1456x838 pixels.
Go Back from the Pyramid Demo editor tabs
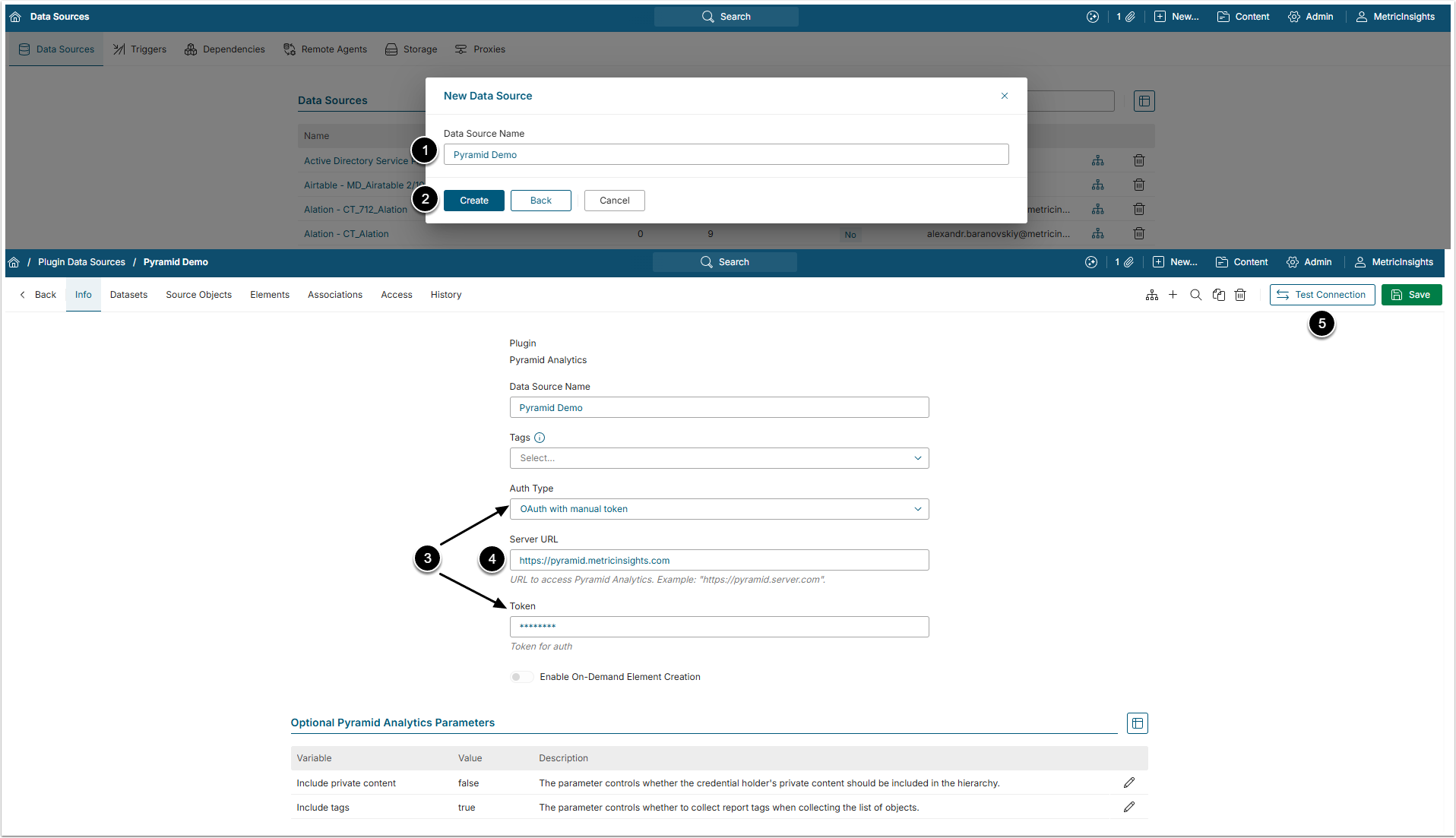pyautogui.click(x=38, y=295)
